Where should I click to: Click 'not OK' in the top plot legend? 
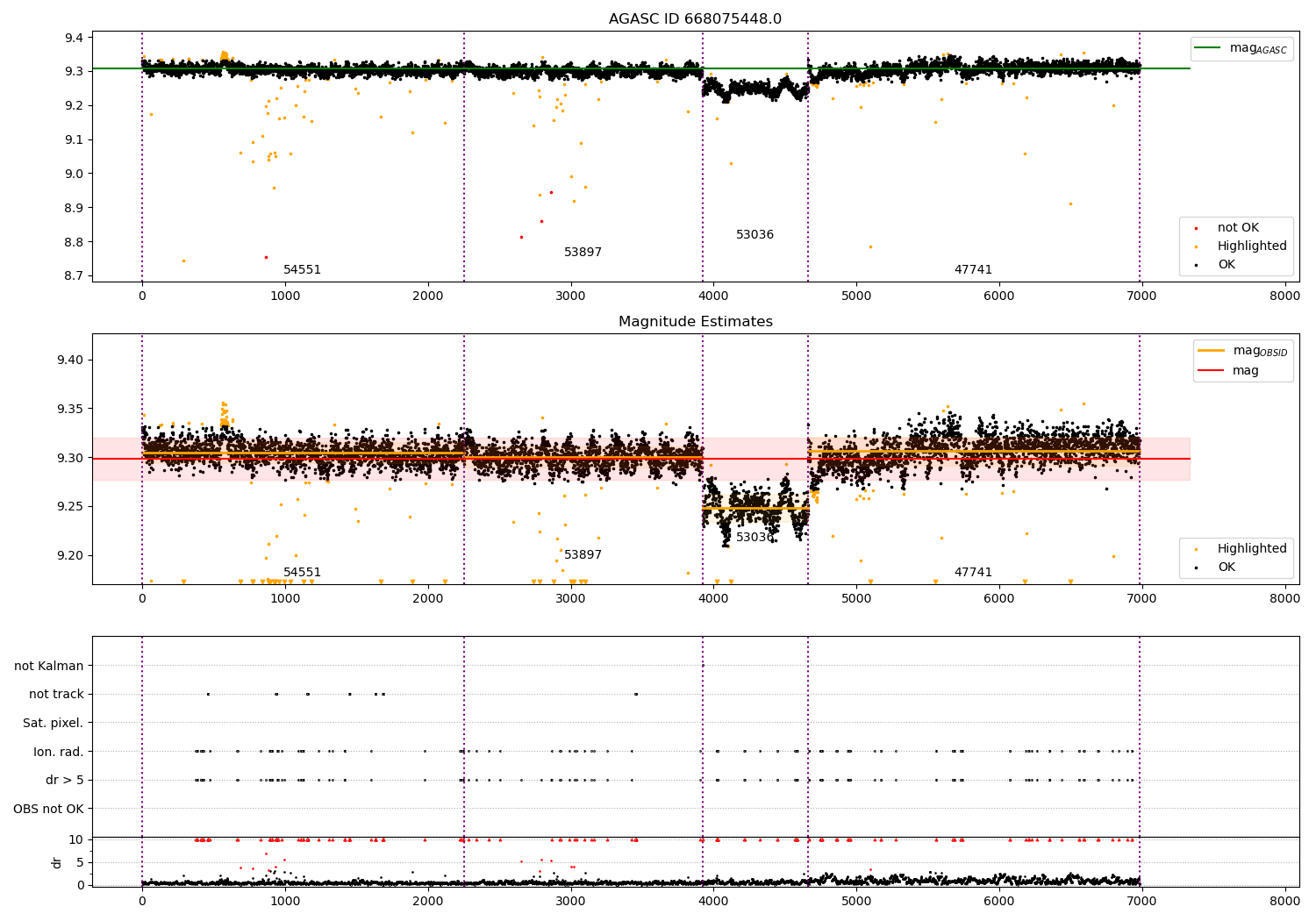pos(1238,228)
